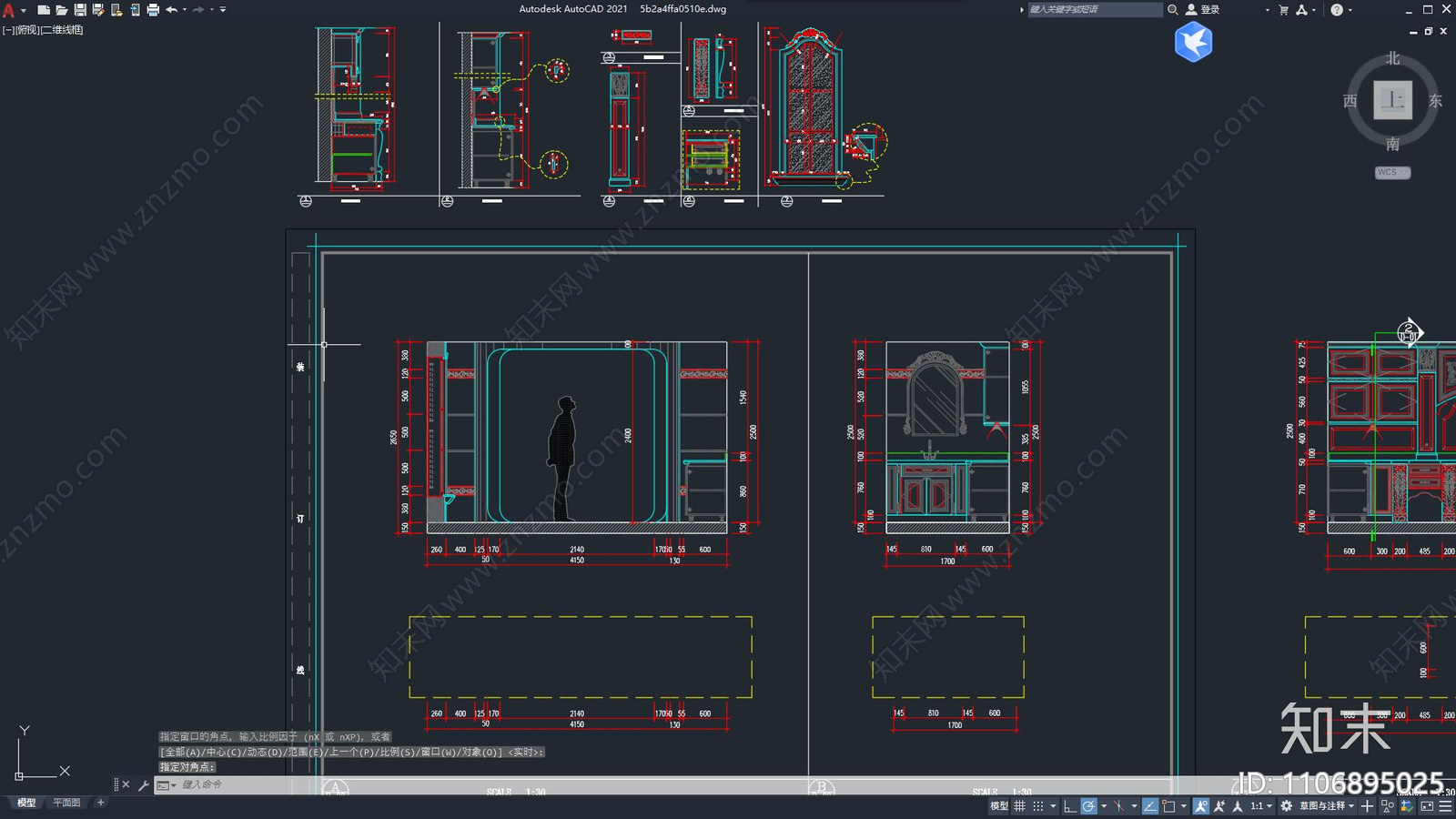Click Save to Web & Mobile icon

click(135, 10)
